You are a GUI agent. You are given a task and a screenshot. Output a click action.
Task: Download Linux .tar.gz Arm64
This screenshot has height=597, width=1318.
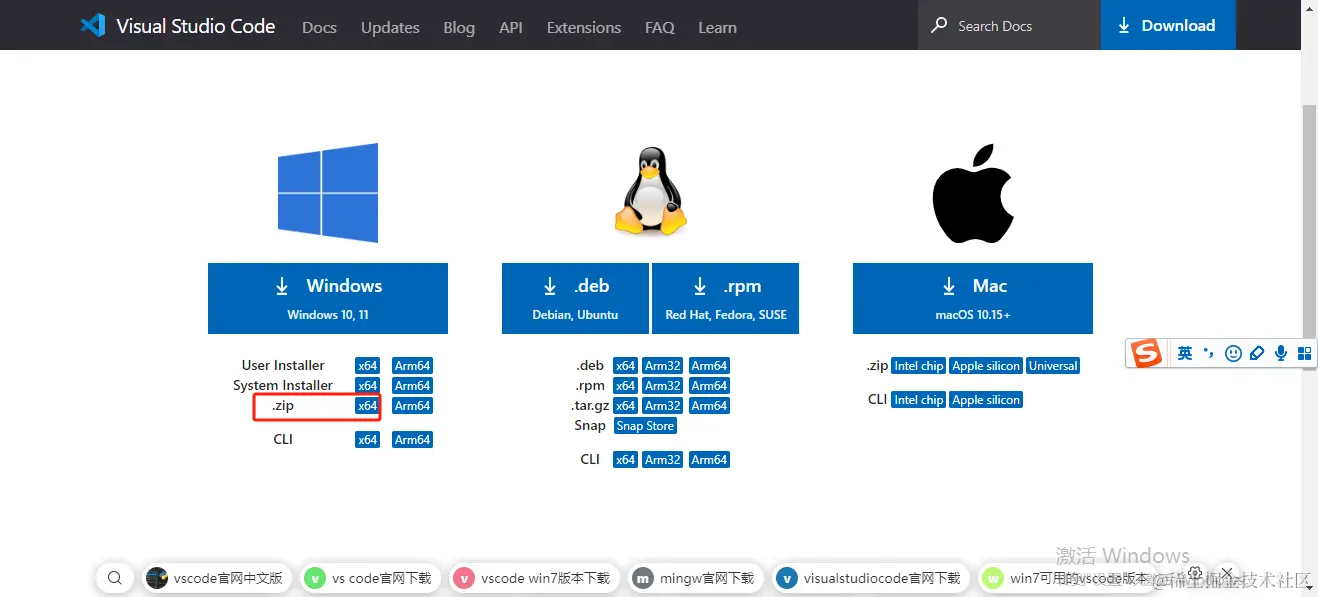click(709, 406)
